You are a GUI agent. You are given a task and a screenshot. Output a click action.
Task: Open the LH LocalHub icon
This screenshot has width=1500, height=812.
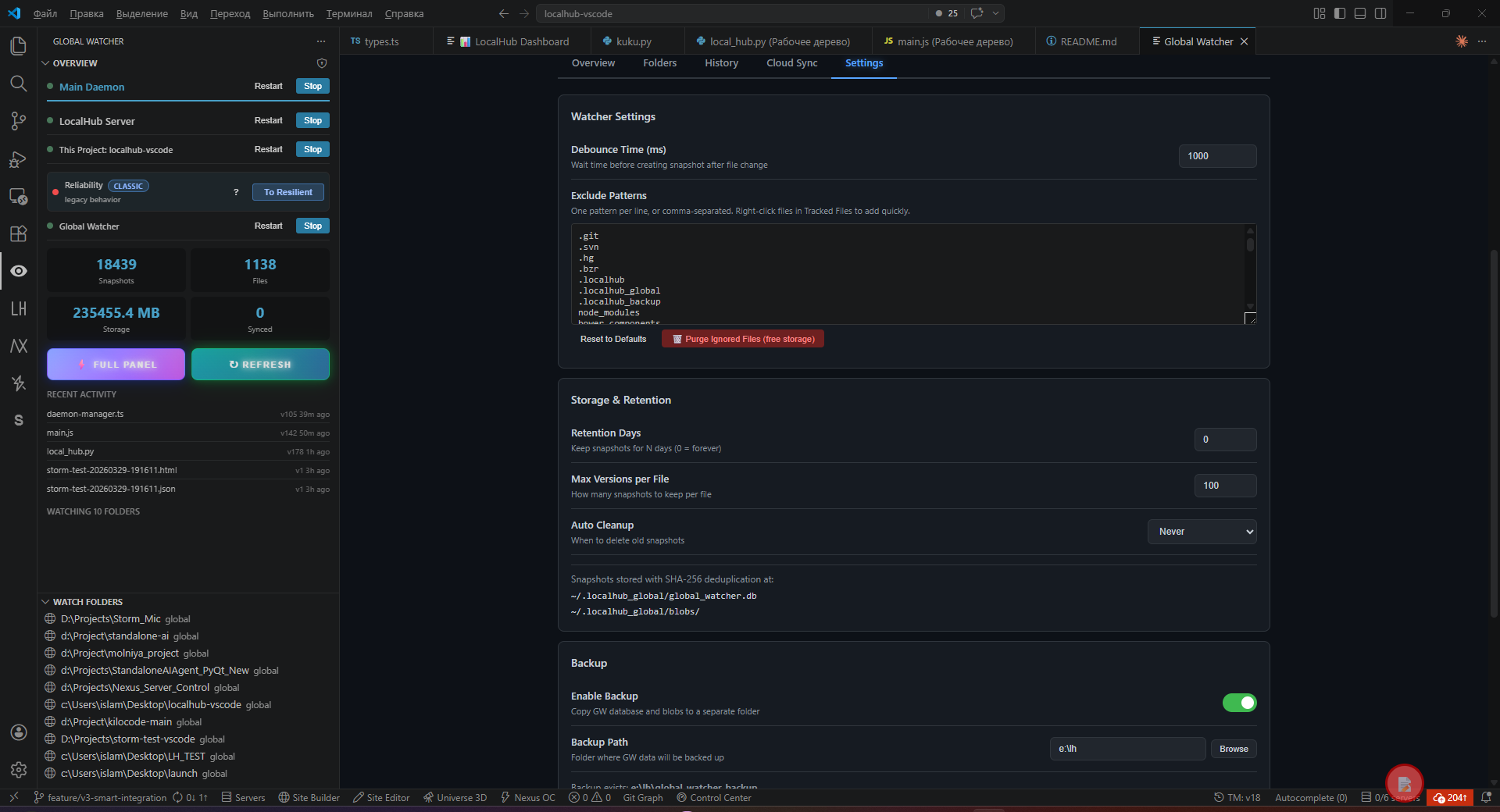pos(18,308)
